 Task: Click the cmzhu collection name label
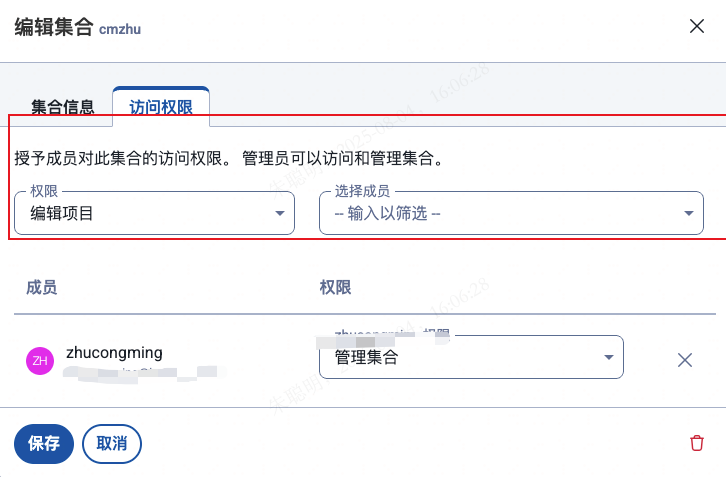(x=120, y=30)
